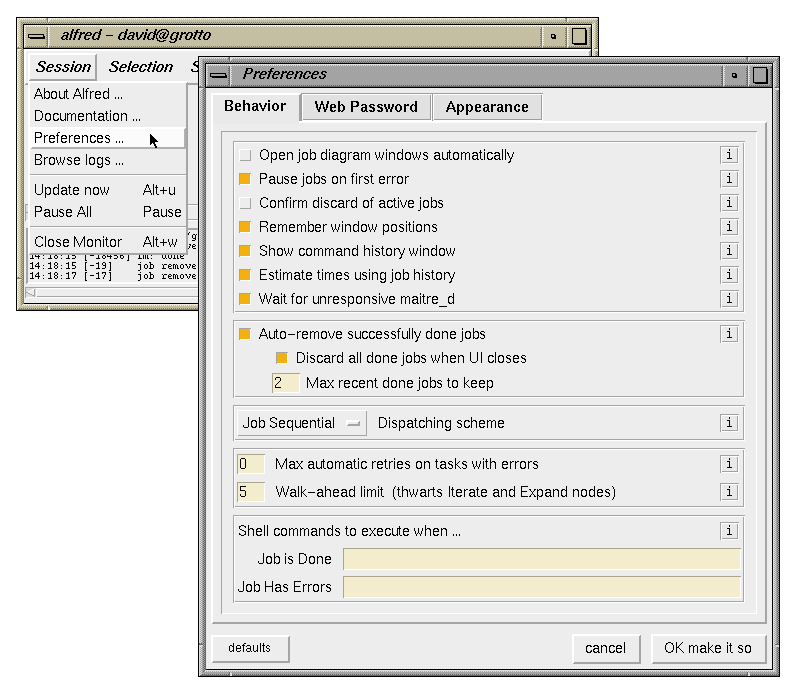The image size is (800, 696).
Task: Choose About Alfred from Session menu
Action: coord(108,94)
